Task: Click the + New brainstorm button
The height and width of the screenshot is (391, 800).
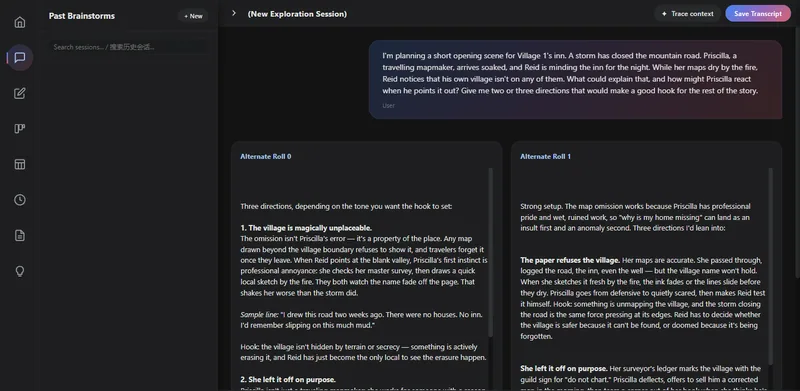Action: (193, 16)
